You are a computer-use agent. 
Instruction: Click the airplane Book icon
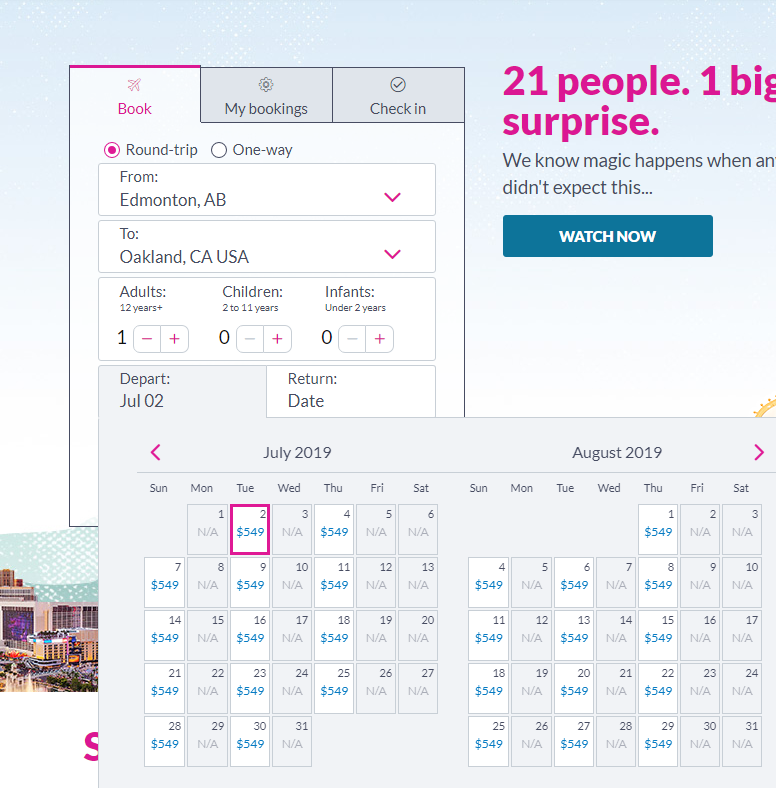pyautogui.click(x=135, y=85)
